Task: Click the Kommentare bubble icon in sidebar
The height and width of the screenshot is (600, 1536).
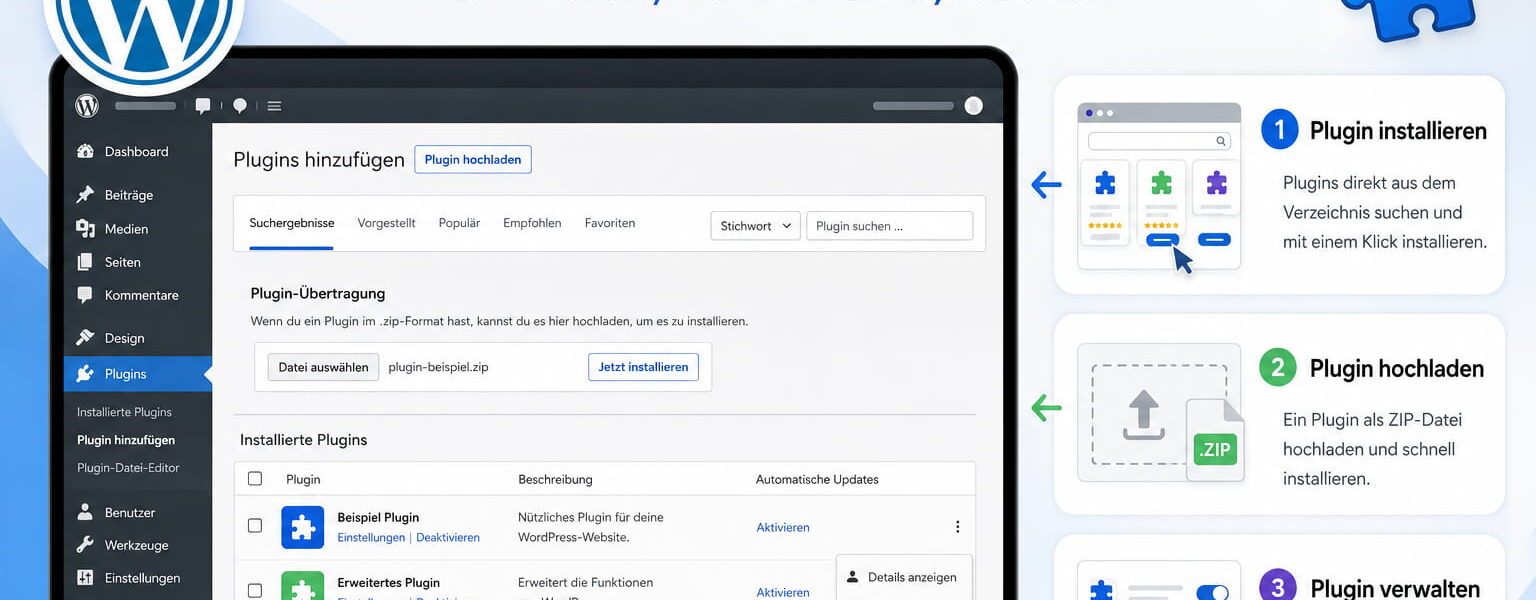Action: coord(86,295)
